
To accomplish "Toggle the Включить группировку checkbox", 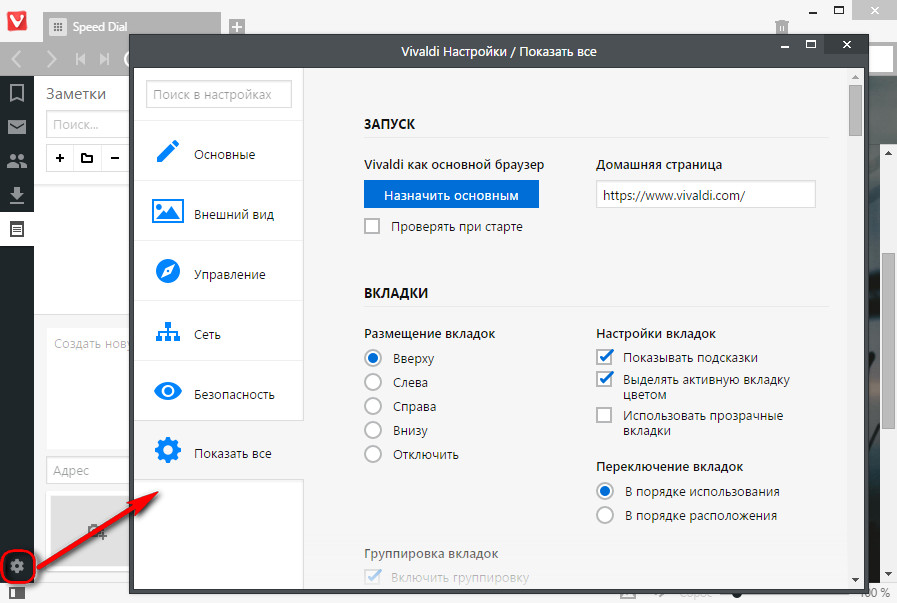I will point(373,577).
